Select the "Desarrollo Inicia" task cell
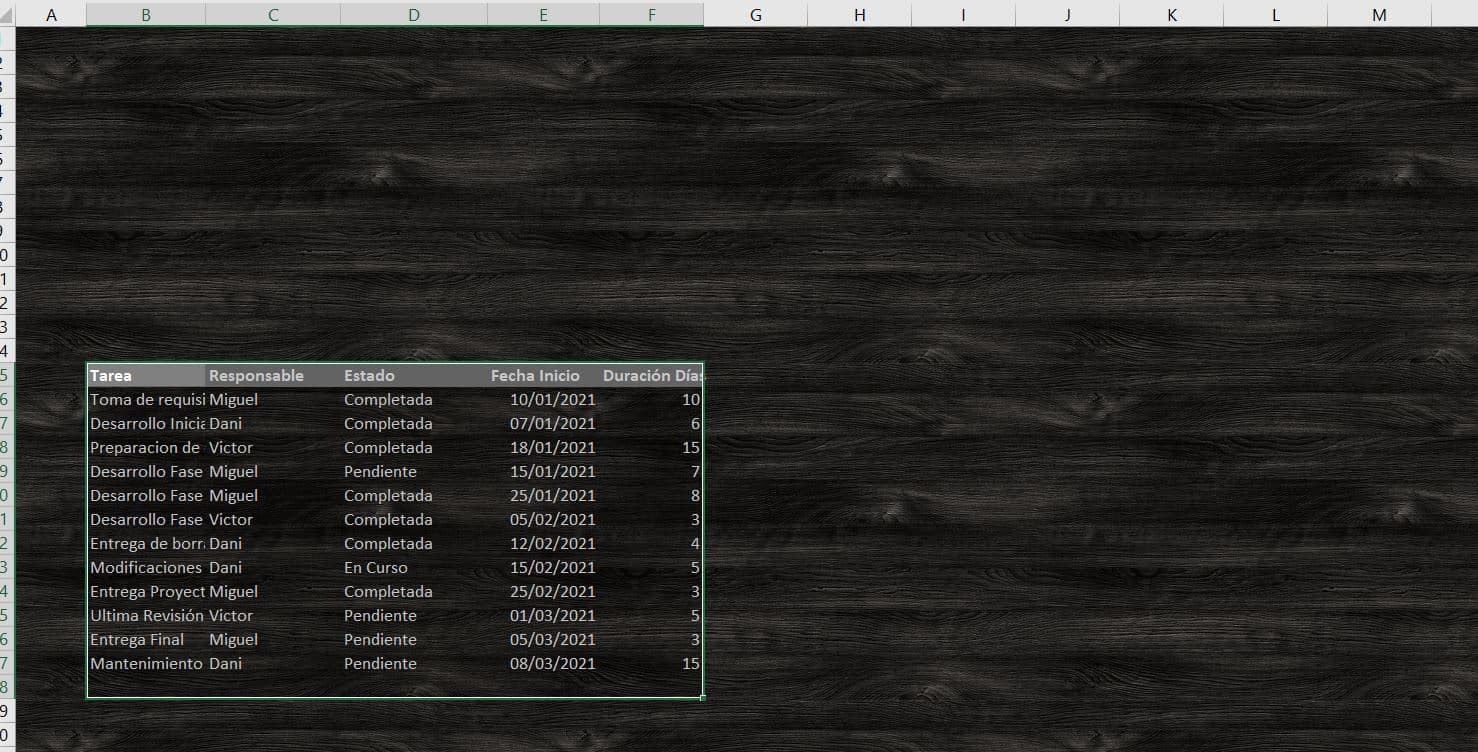The image size is (1478, 752). pos(147,424)
